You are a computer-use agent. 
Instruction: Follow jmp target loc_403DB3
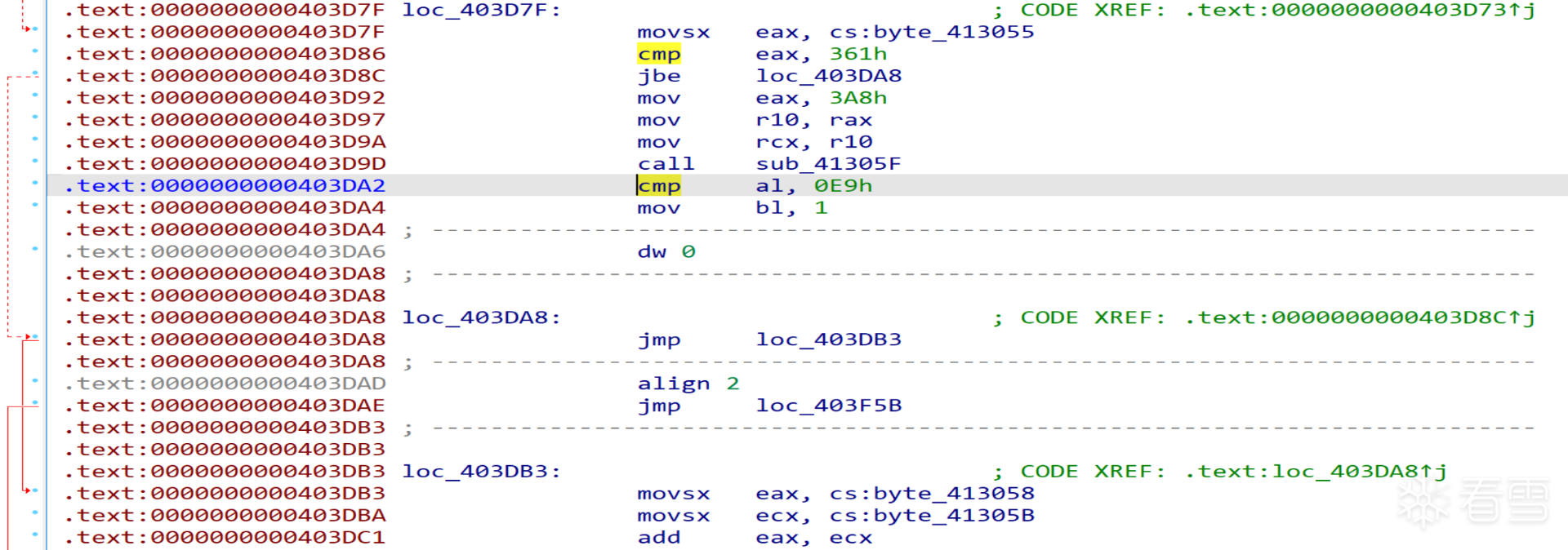pos(829,340)
